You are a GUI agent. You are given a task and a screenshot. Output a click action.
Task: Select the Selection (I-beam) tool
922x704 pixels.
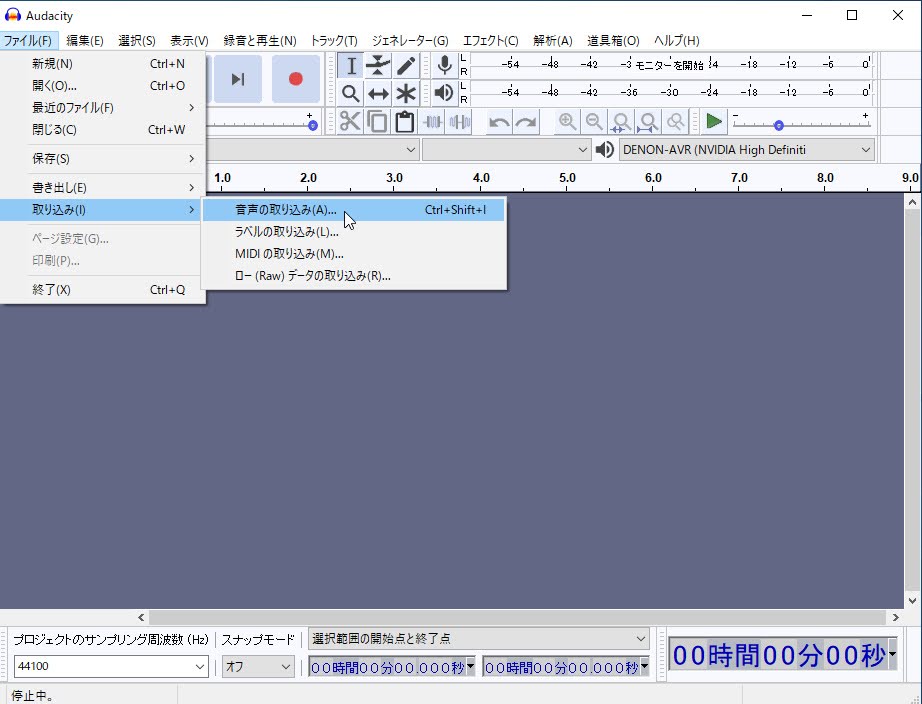351,66
